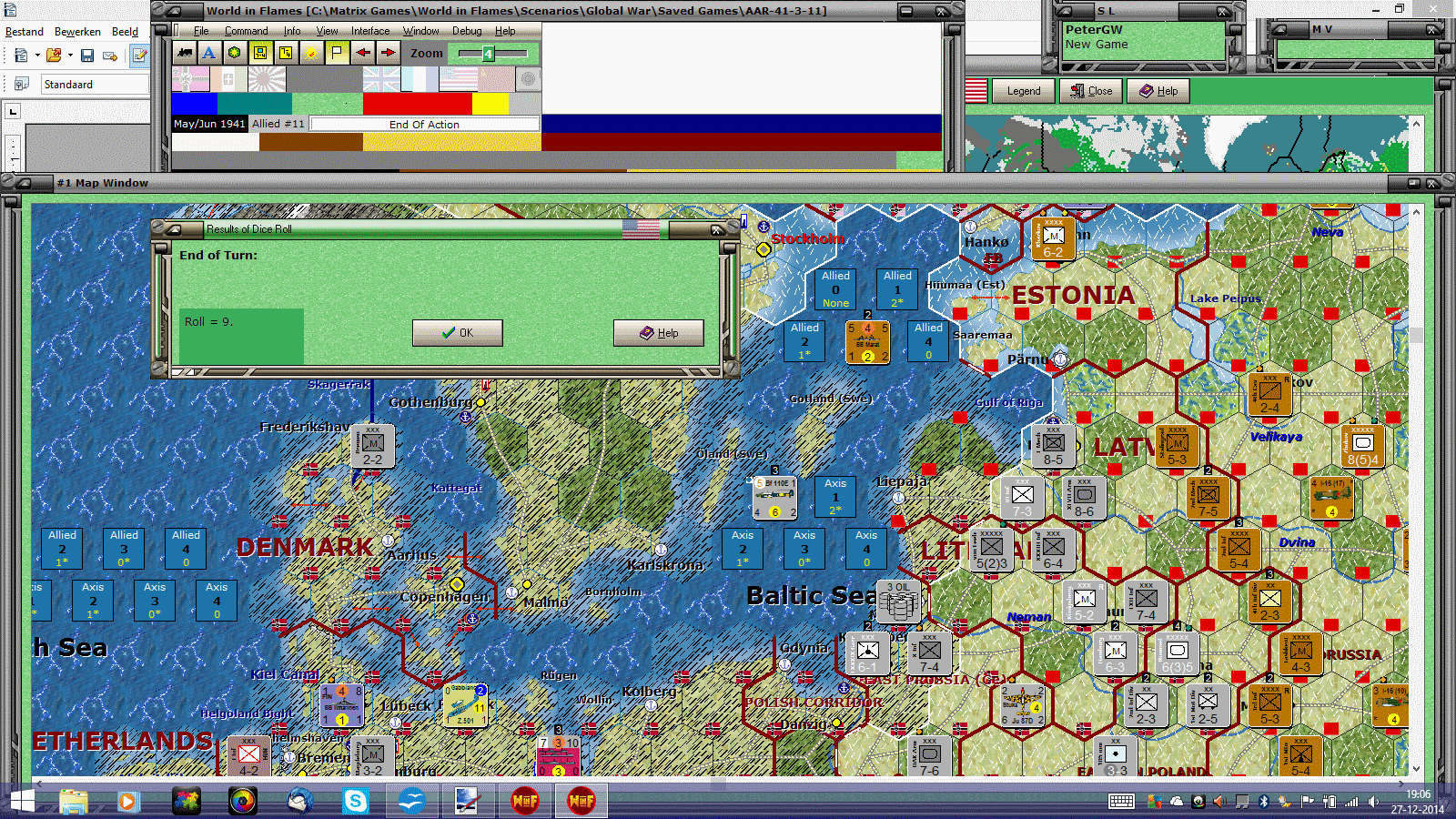Click the red left arrow toolbar icon
This screenshot has width=1456, height=819.
coord(363,53)
